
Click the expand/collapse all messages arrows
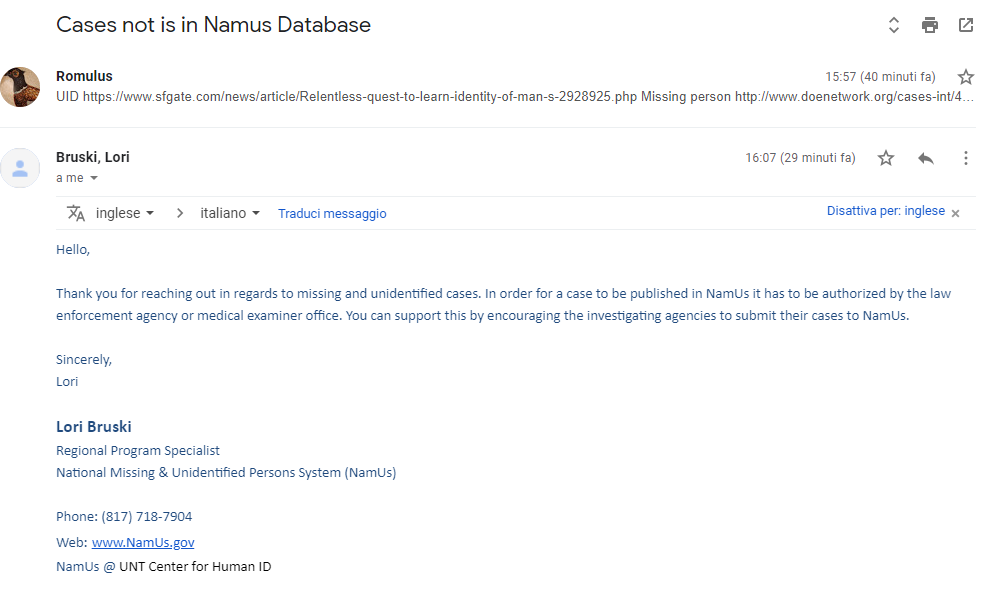click(x=894, y=25)
